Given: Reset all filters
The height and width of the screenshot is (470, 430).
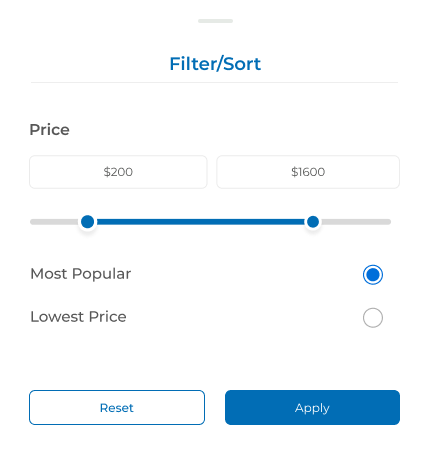Looking at the screenshot, I should 117,407.
